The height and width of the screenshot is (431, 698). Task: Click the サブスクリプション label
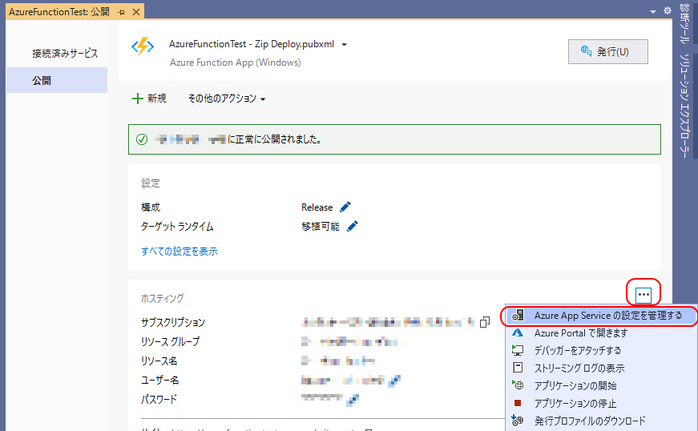click(173, 322)
